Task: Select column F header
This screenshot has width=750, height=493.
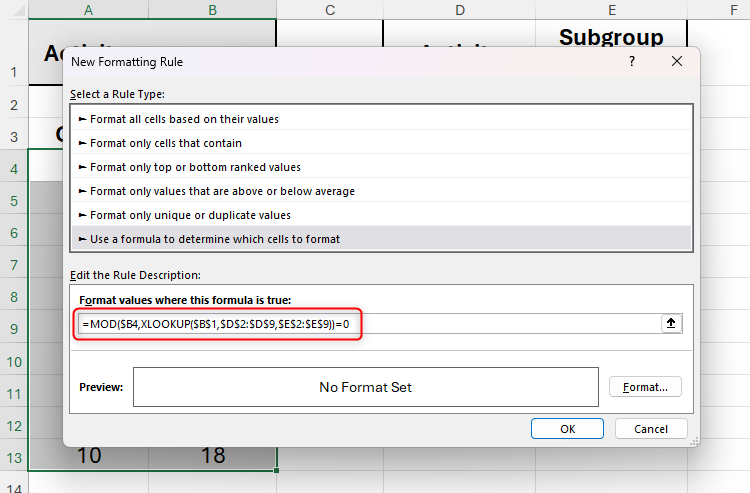Action: 733,9
